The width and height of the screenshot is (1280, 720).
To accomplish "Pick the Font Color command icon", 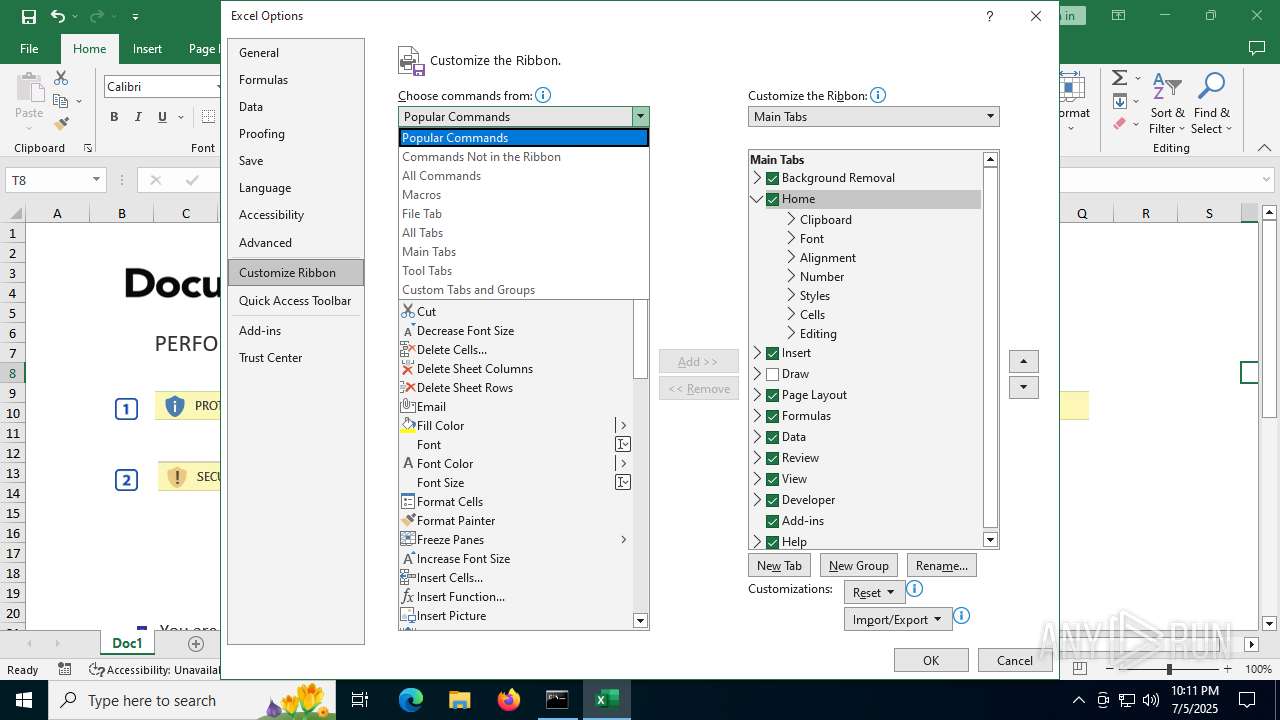I will (408, 463).
